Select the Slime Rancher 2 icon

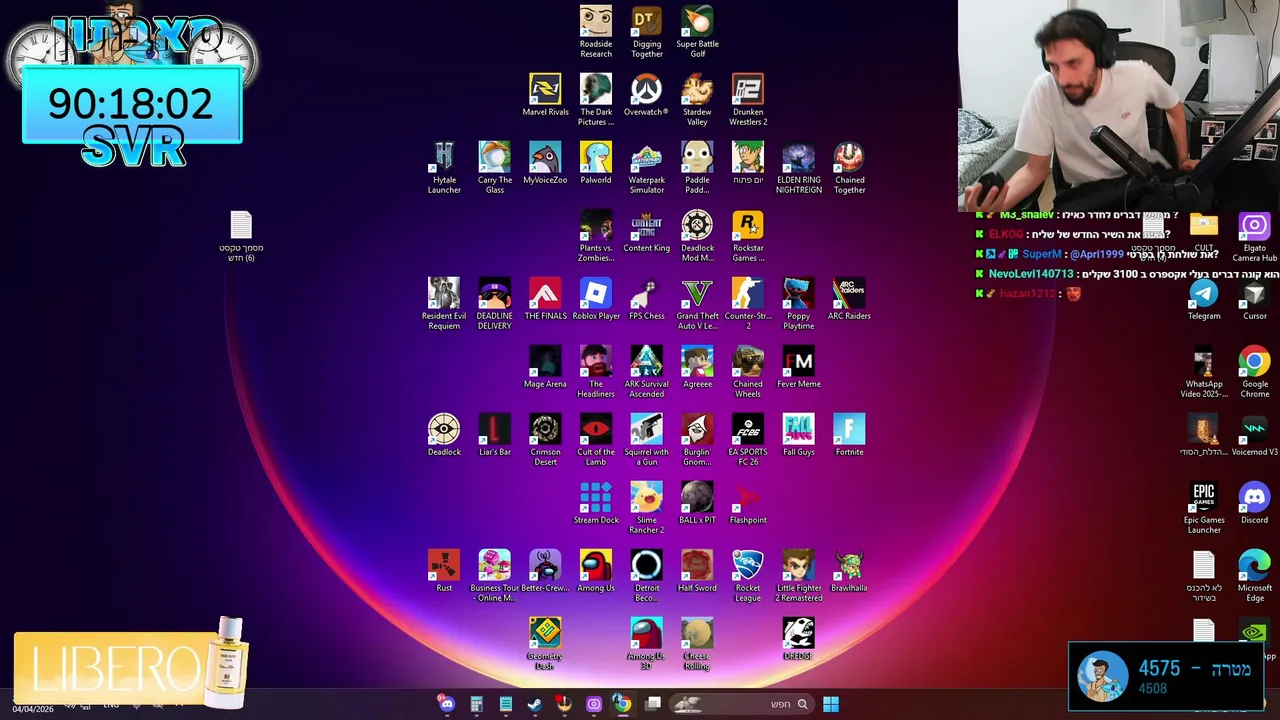coord(646,508)
